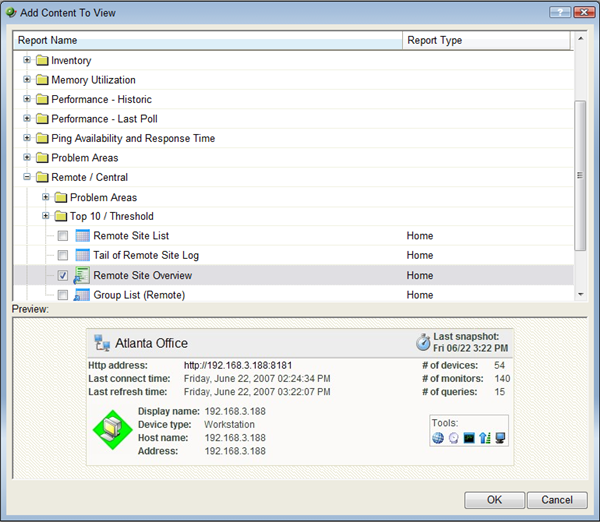The height and width of the screenshot is (522, 600).
Task: Close the Add Content To View dialog
Action: point(584,12)
